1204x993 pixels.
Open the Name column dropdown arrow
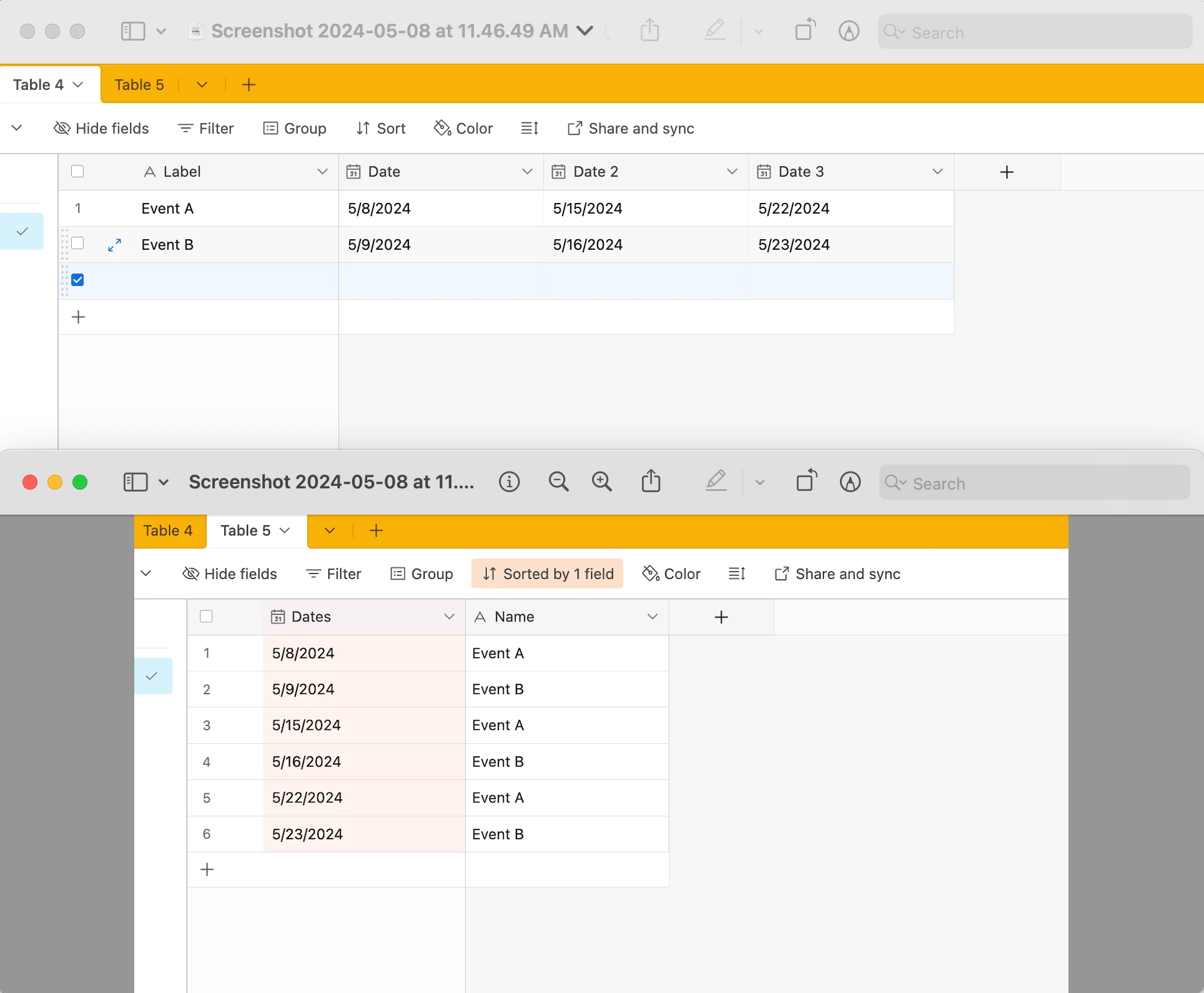coord(652,617)
